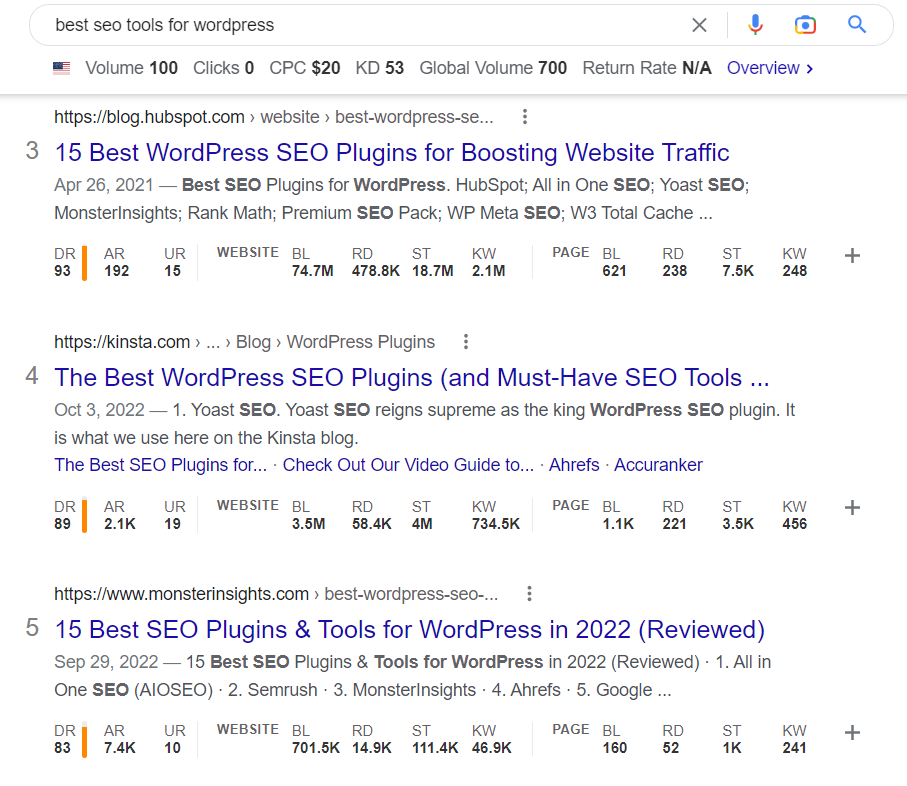This screenshot has width=907, height=786.
Task: Click the orange DR bar for HubSpot
Action: [x=84, y=263]
